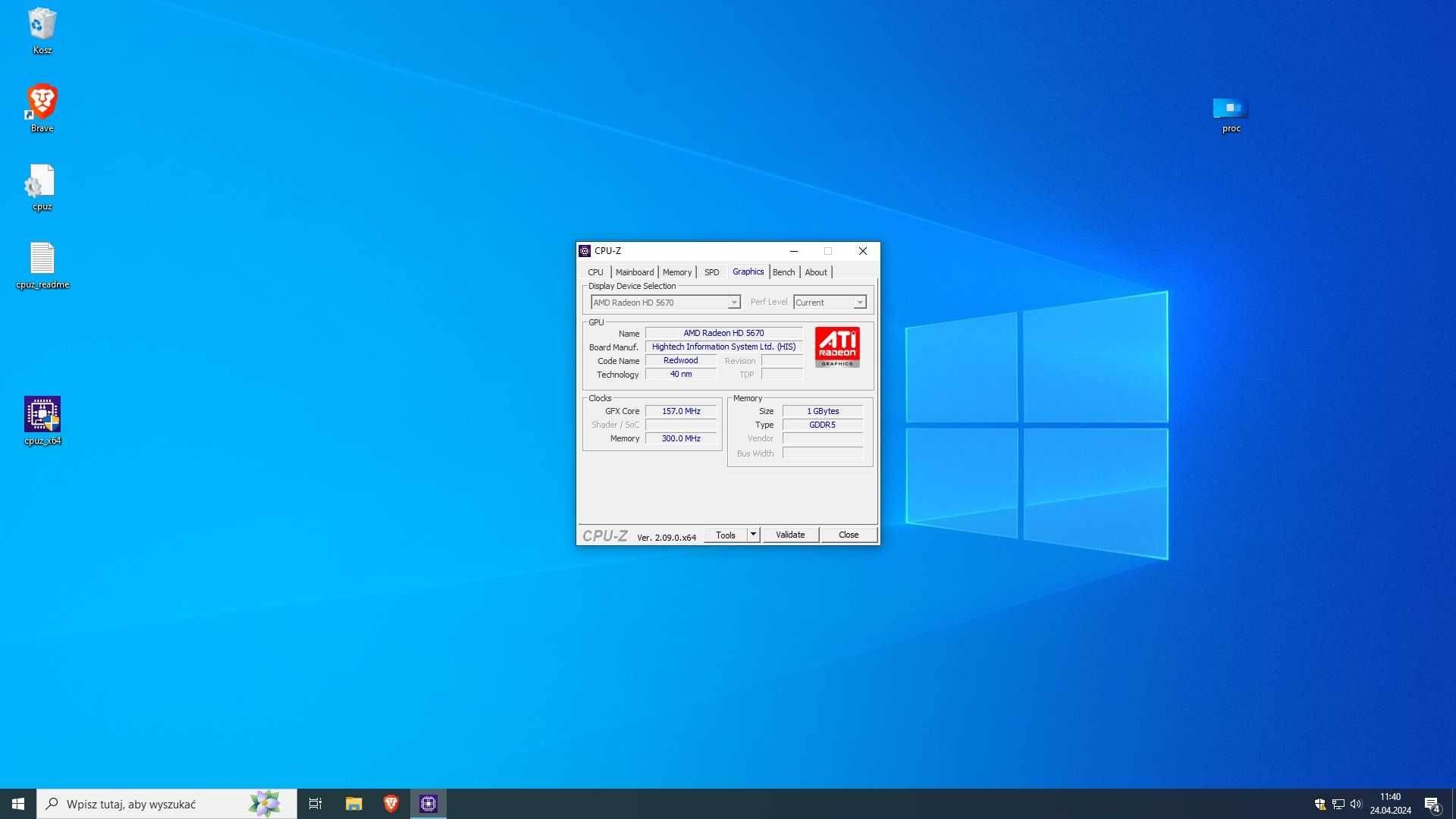This screenshot has height=819, width=1456.
Task: Click the Close button in CPU-Z
Action: (x=847, y=534)
